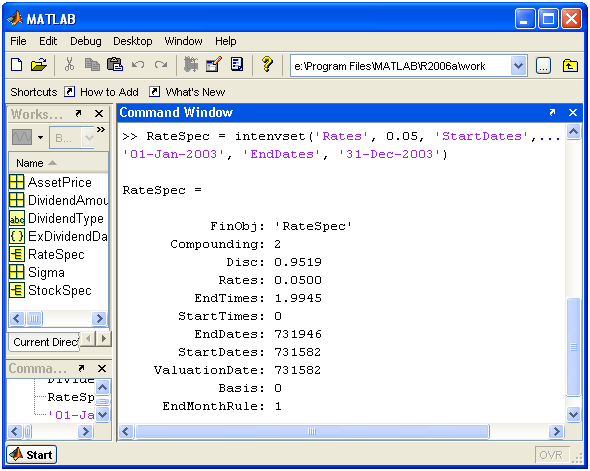Screen dimensions: 590x471
Task: Open MATLAB Help question mark icon
Action: 267,64
